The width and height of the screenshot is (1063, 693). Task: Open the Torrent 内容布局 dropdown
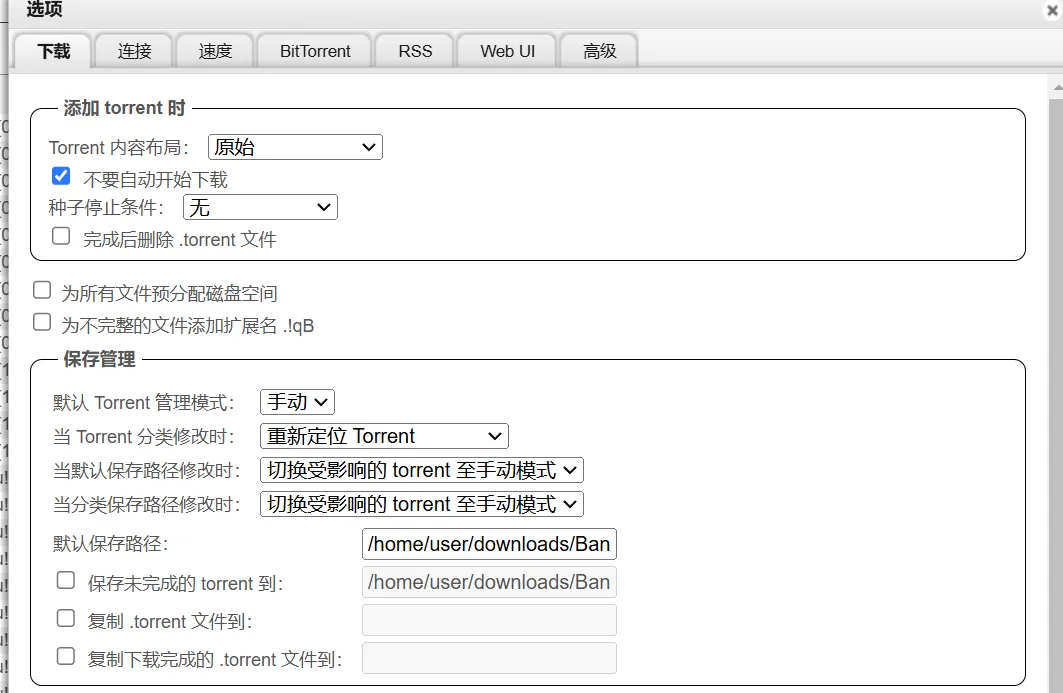295,147
